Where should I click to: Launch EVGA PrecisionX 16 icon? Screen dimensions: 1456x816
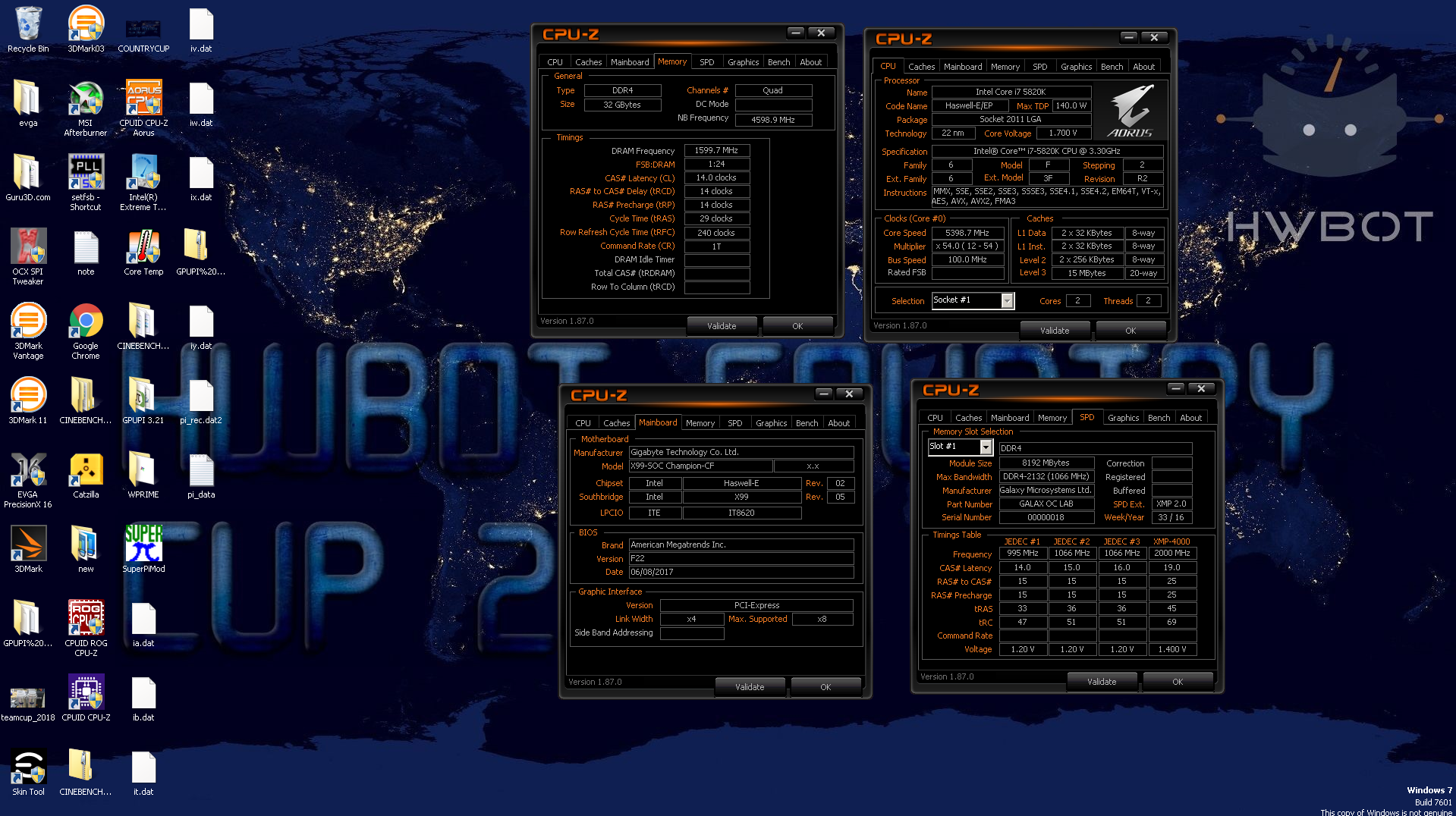click(x=28, y=480)
